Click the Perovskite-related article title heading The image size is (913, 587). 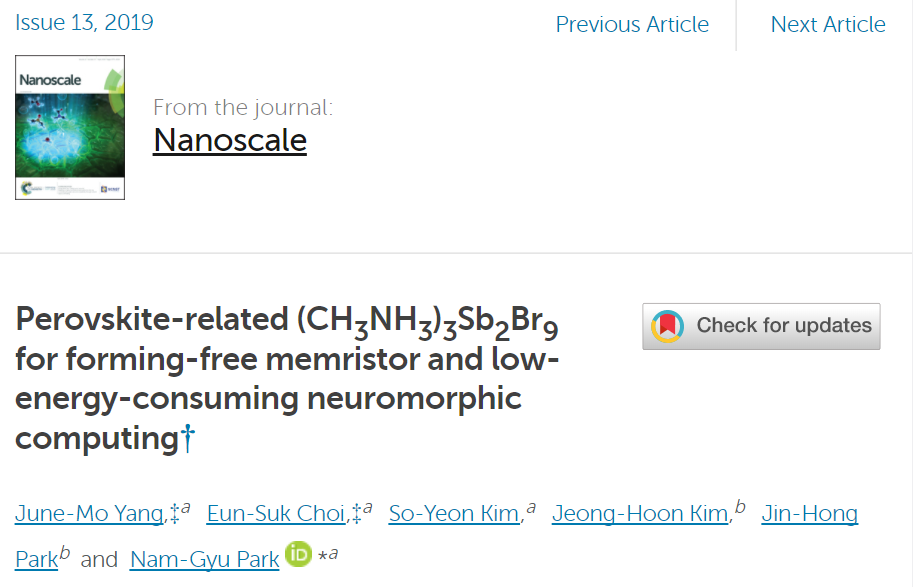(287, 379)
